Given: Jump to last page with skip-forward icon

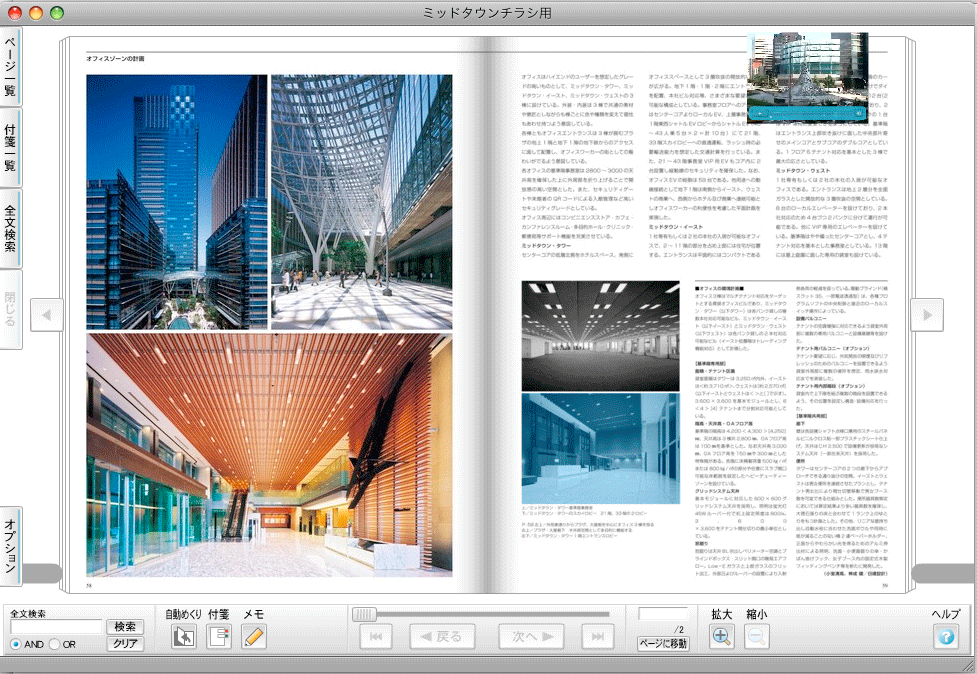Looking at the screenshot, I should [x=598, y=637].
